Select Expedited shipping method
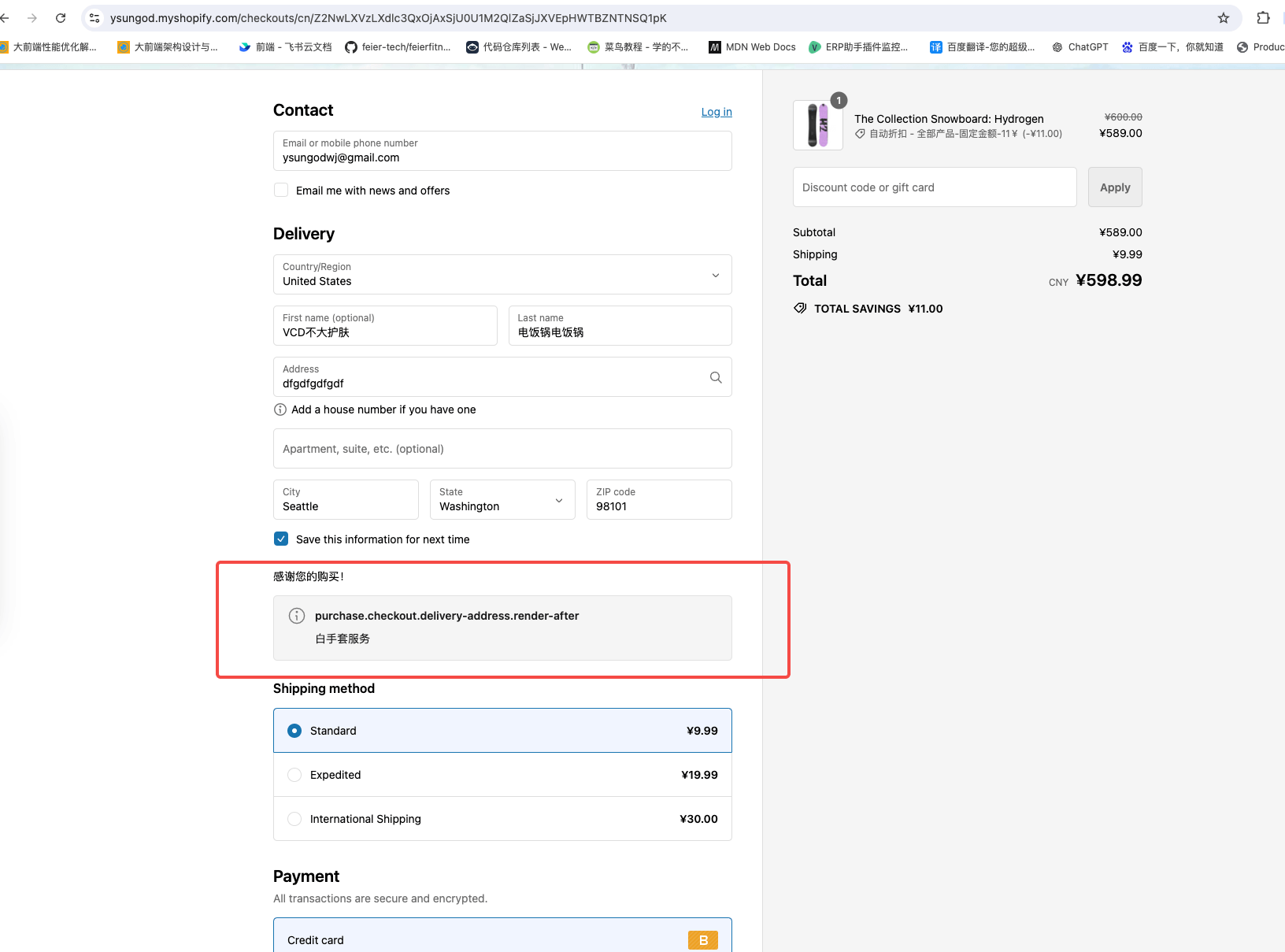This screenshot has height=952, width=1285. [x=294, y=775]
